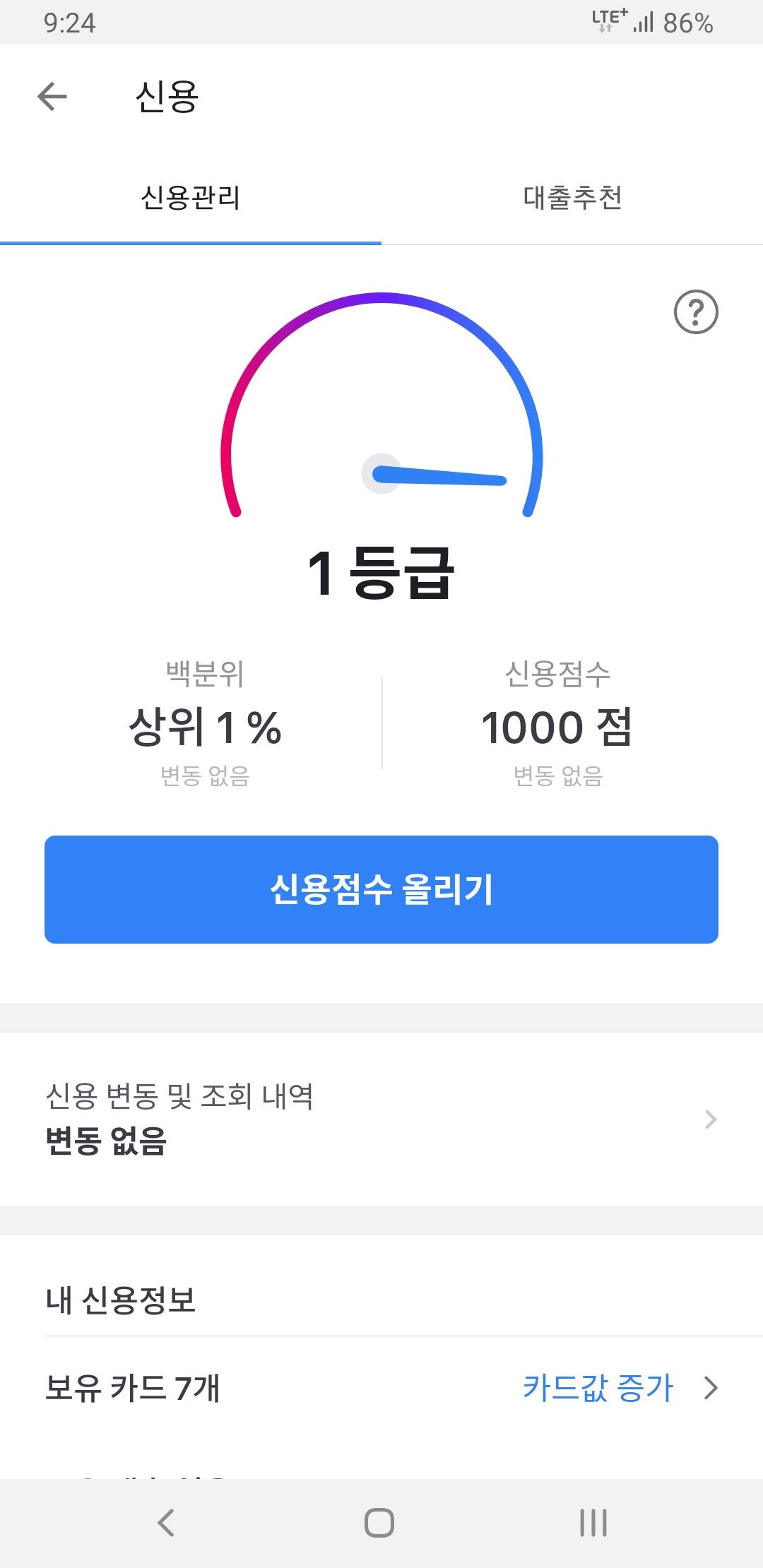
Task: Tap the 1등급 credit grade text
Action: [381, 574]
